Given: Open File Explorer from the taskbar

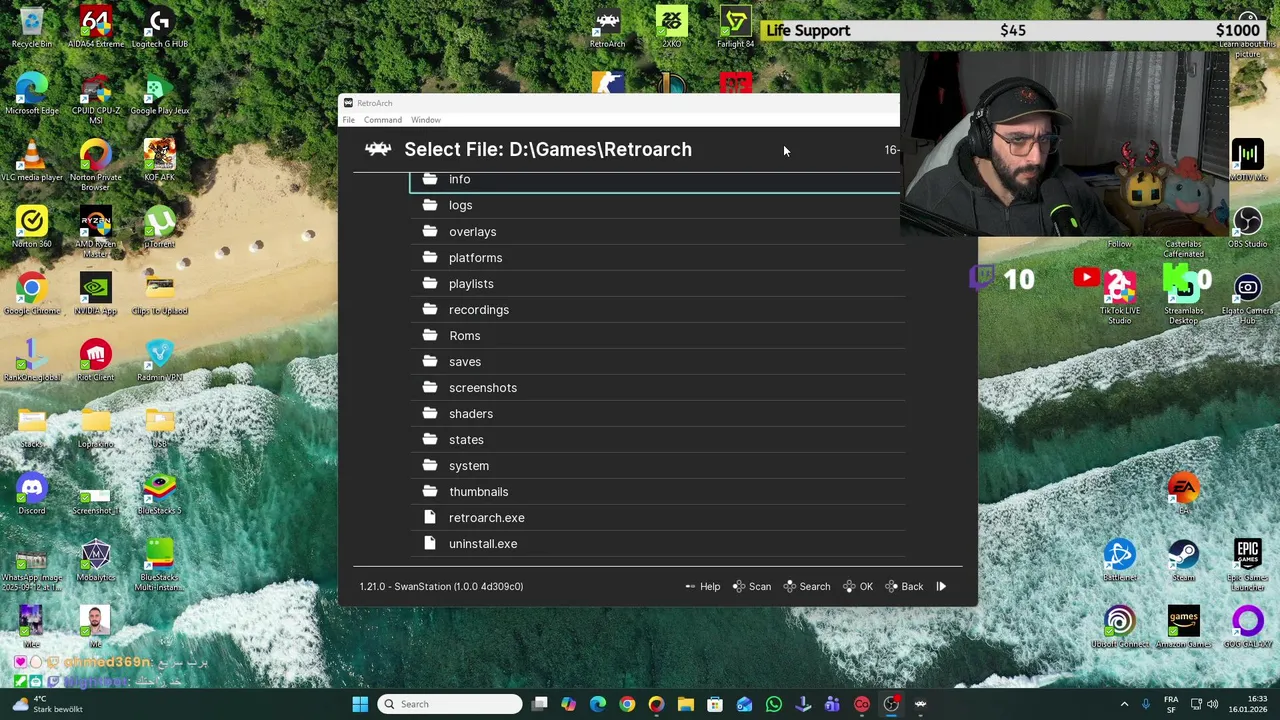Looking at the screenshot, I should point(685,704).
